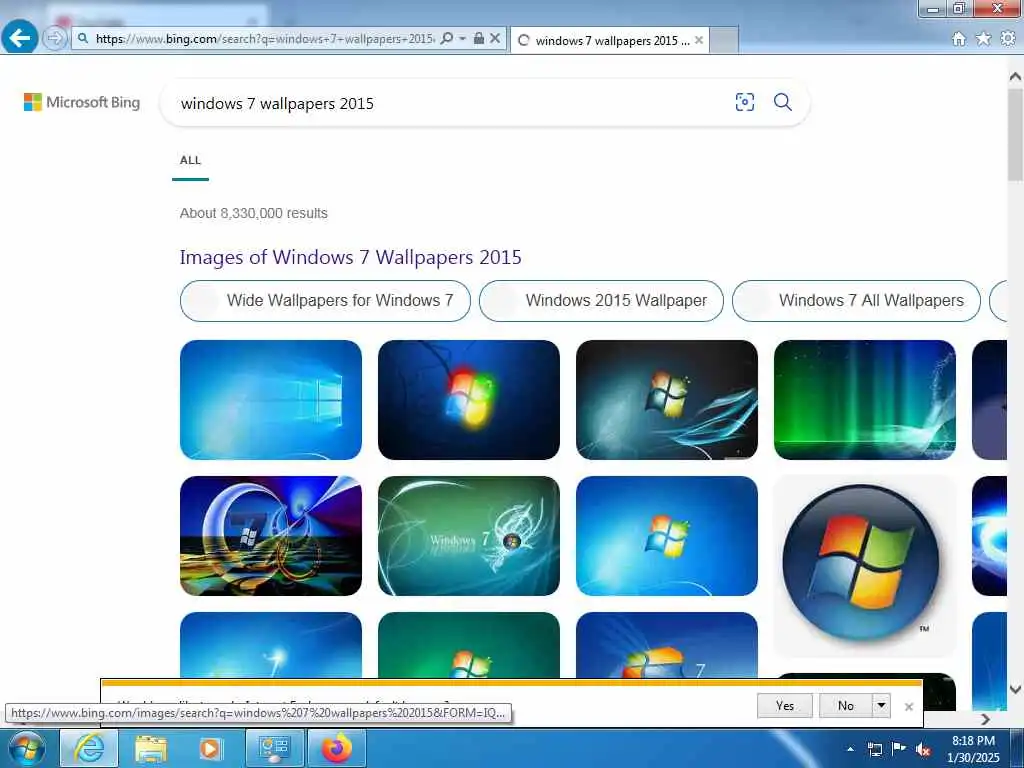Viewport: 1024px width, 768px height.
Task: Click Internet Explorer taskbar icon
Action: [x=89, y=748]
